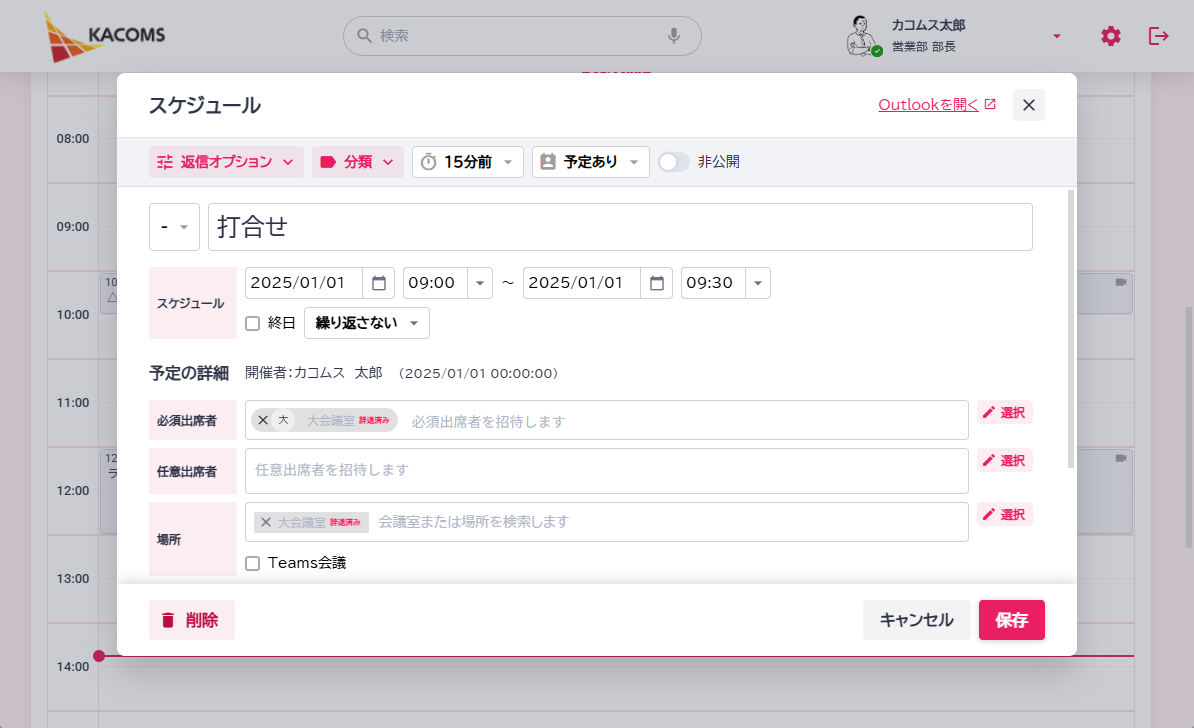Click the settings gear icon
This screenshot has width=1194, height=728.
(x=1110, y=36)
